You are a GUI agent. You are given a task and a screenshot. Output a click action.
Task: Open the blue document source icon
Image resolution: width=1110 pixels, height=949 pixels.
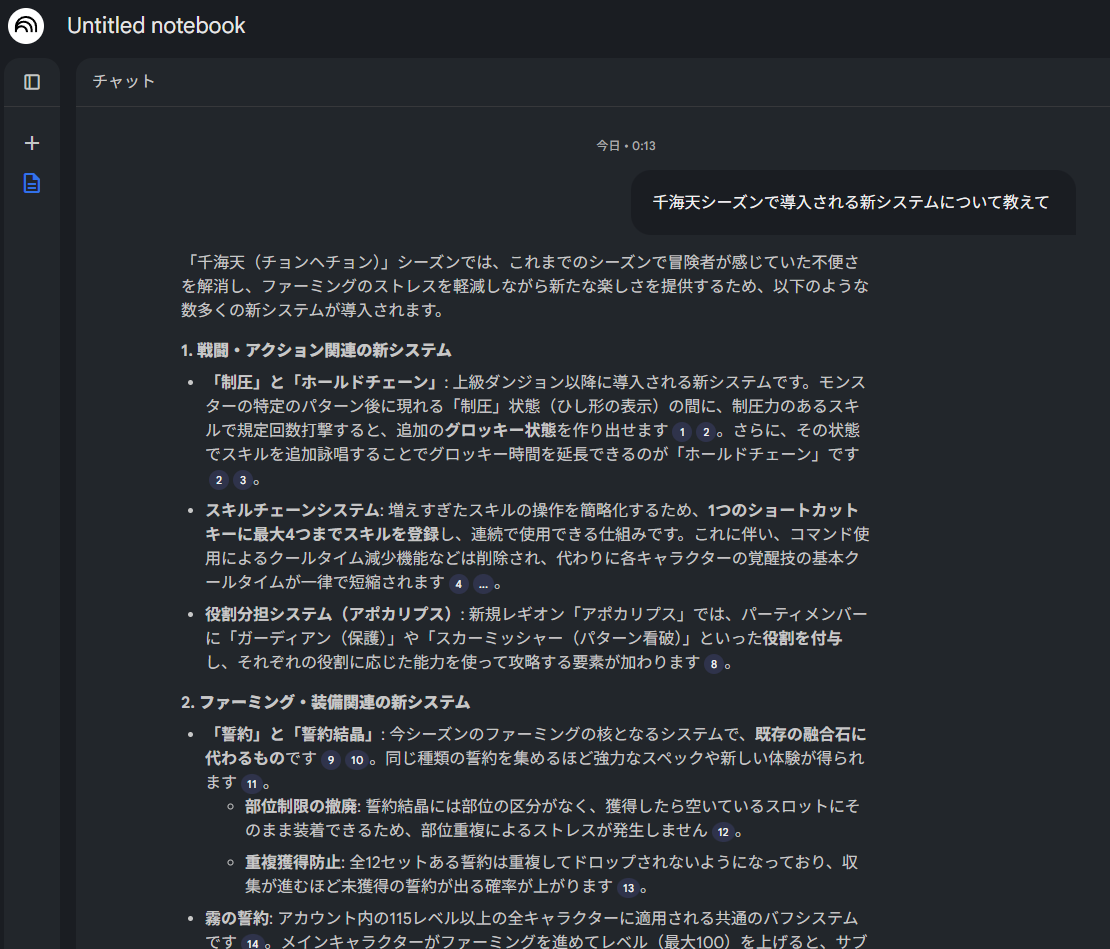(x=32, y=184)
